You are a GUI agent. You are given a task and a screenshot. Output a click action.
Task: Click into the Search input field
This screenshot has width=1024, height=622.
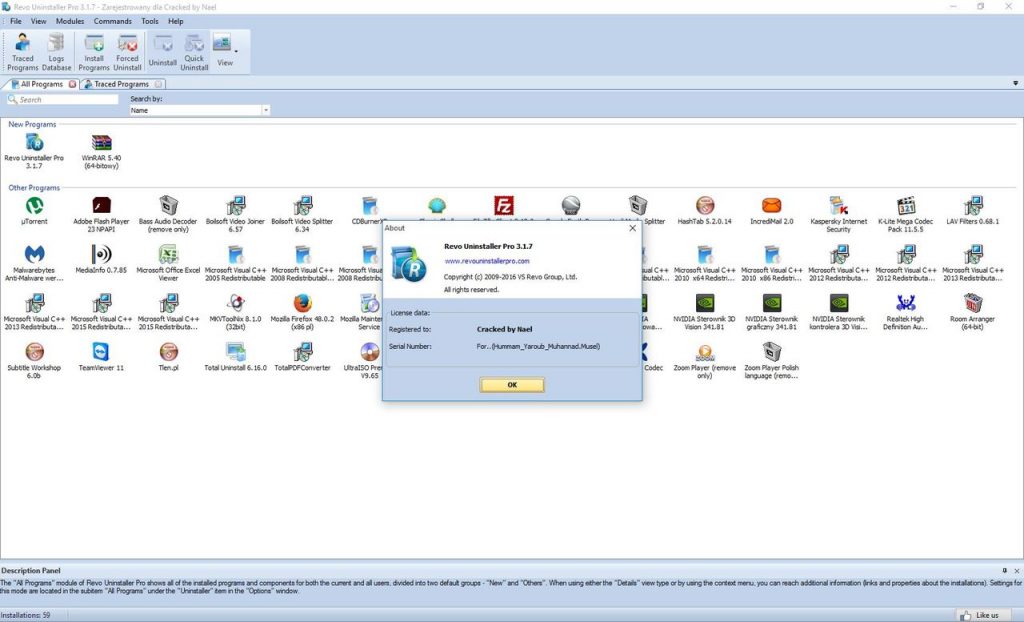tap(63, 99)
